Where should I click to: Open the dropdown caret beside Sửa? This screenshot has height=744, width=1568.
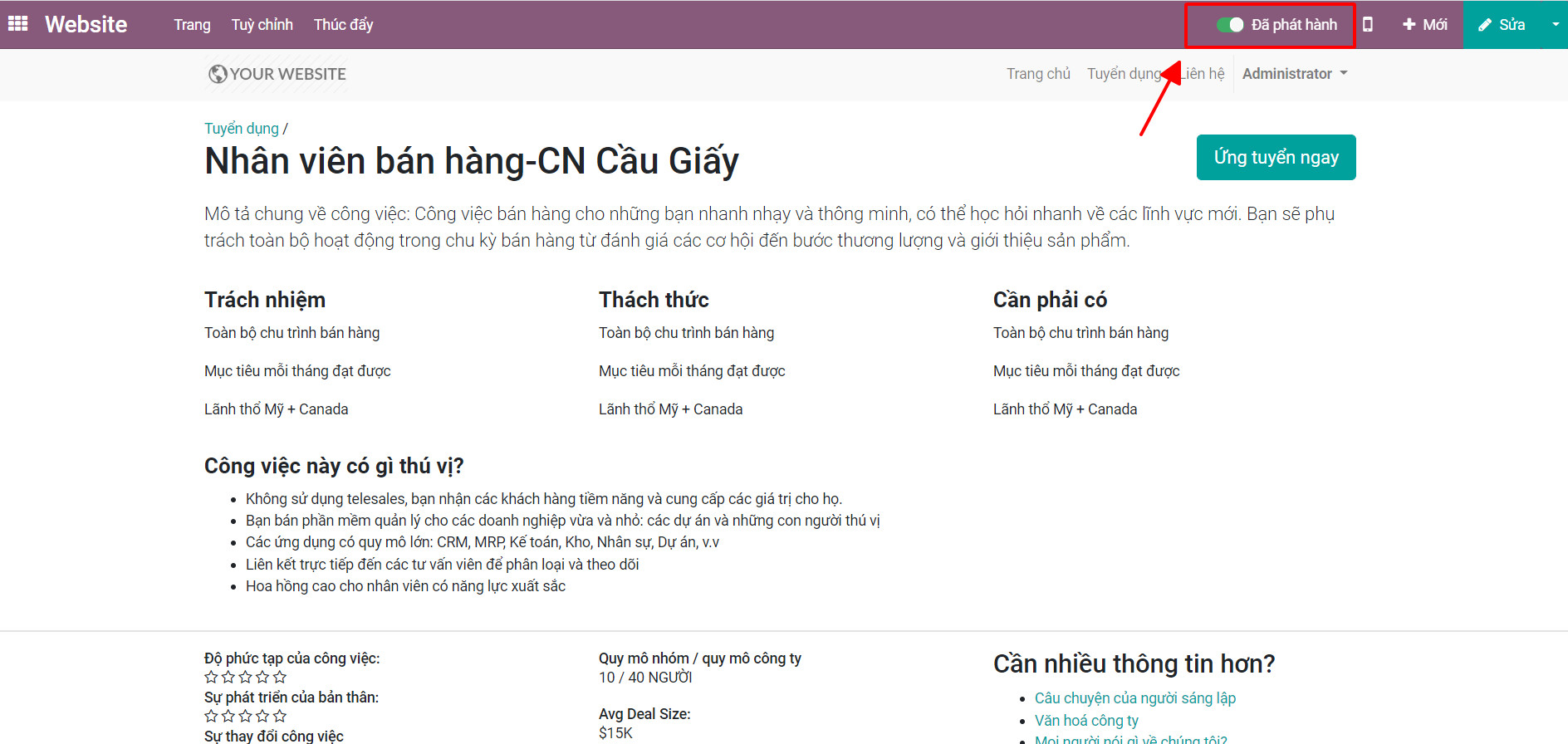[x=1555, y=25]
